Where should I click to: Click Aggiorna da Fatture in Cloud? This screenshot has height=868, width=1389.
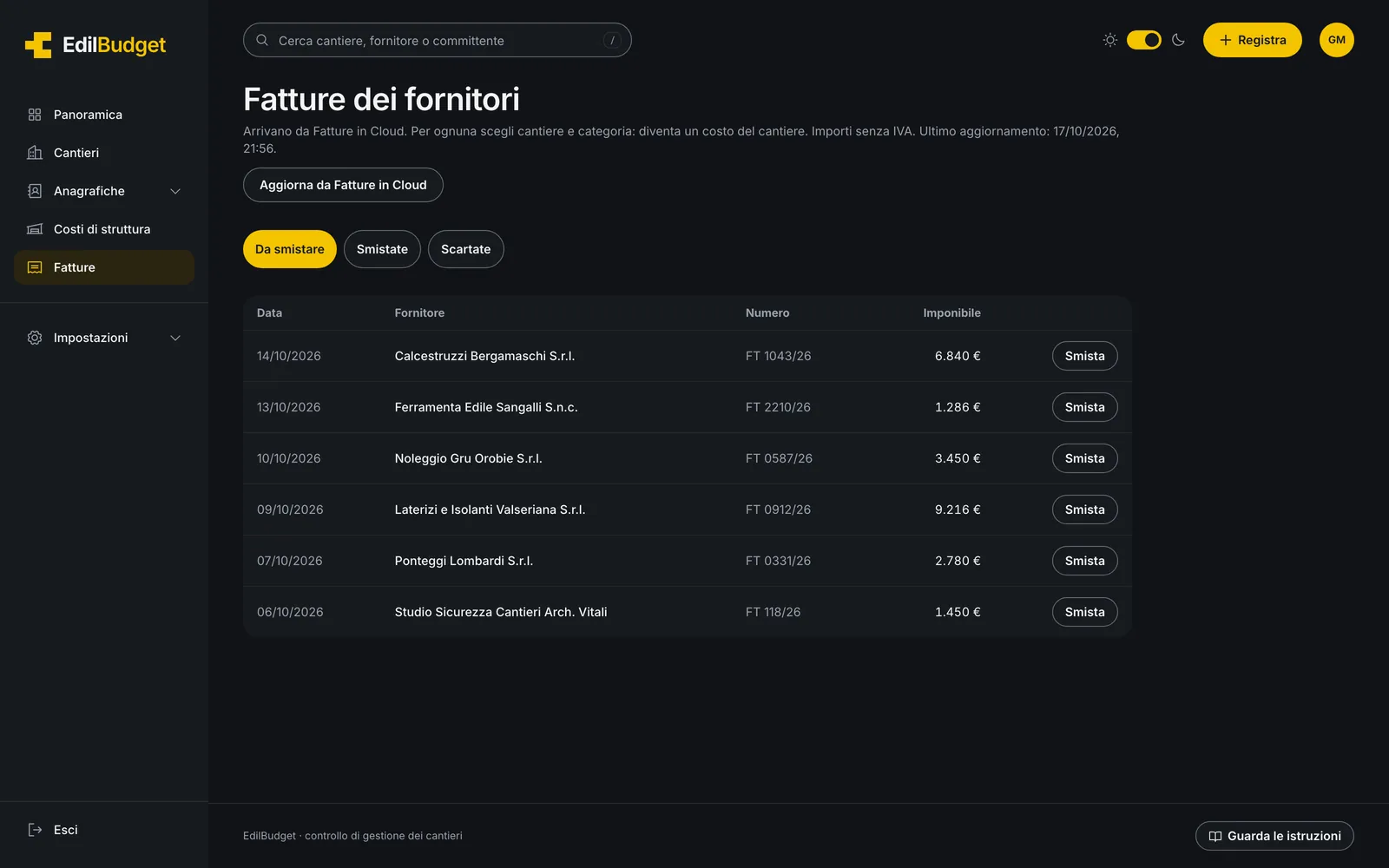coord(343,185)
